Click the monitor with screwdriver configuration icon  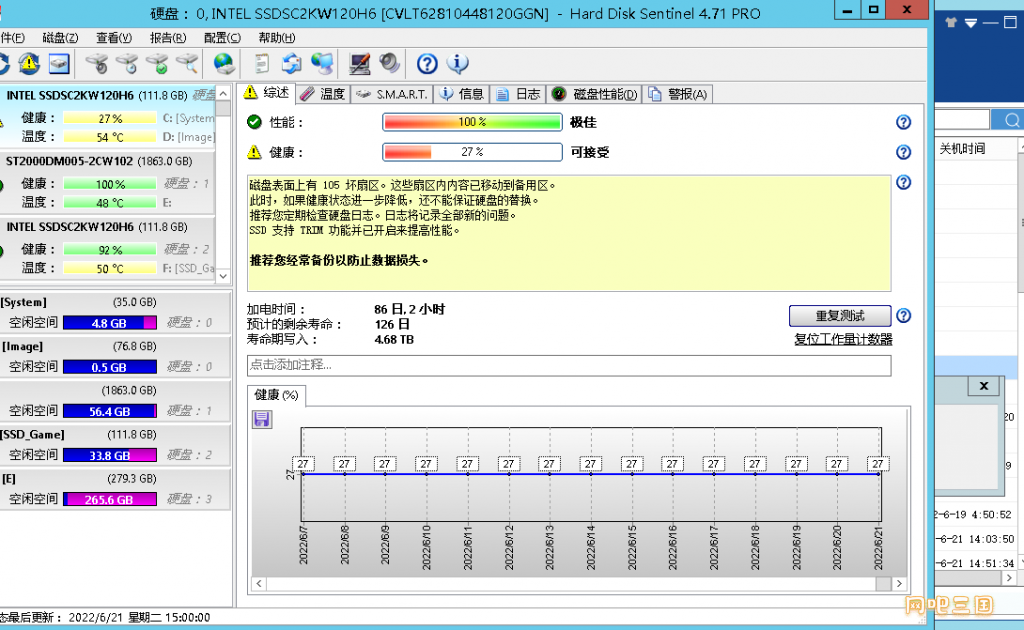point(359,63)
